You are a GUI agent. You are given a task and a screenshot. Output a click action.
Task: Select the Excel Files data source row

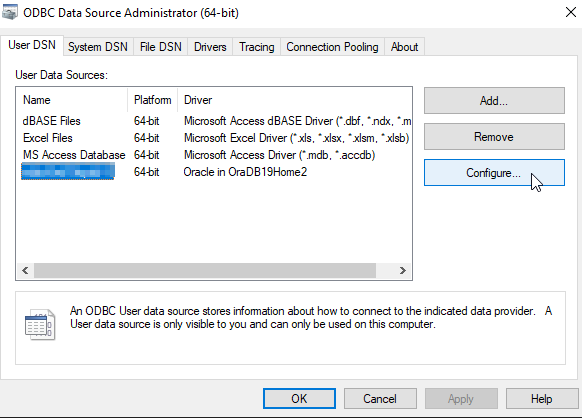click(216, 138)
